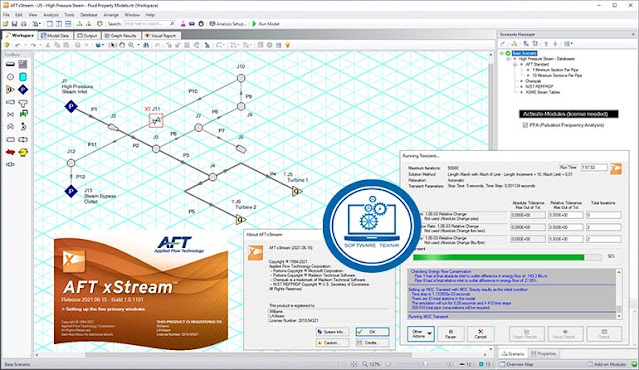639x370 pixels.
Task: Collapse the AFT Standard tree node
Action: [515, 64]
